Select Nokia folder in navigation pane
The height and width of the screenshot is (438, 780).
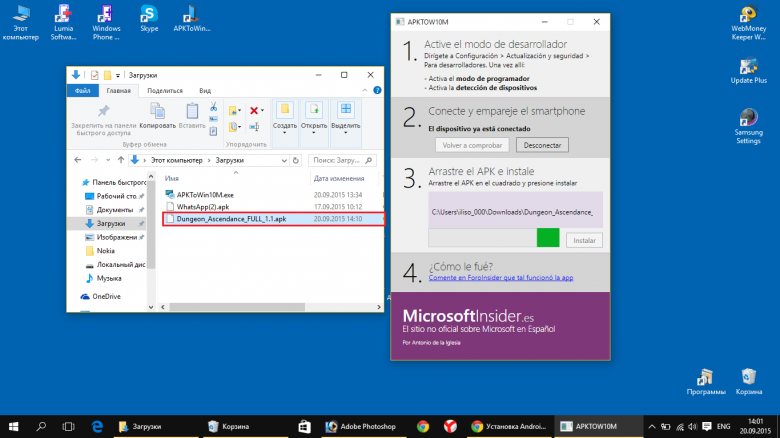coord(105,251)
